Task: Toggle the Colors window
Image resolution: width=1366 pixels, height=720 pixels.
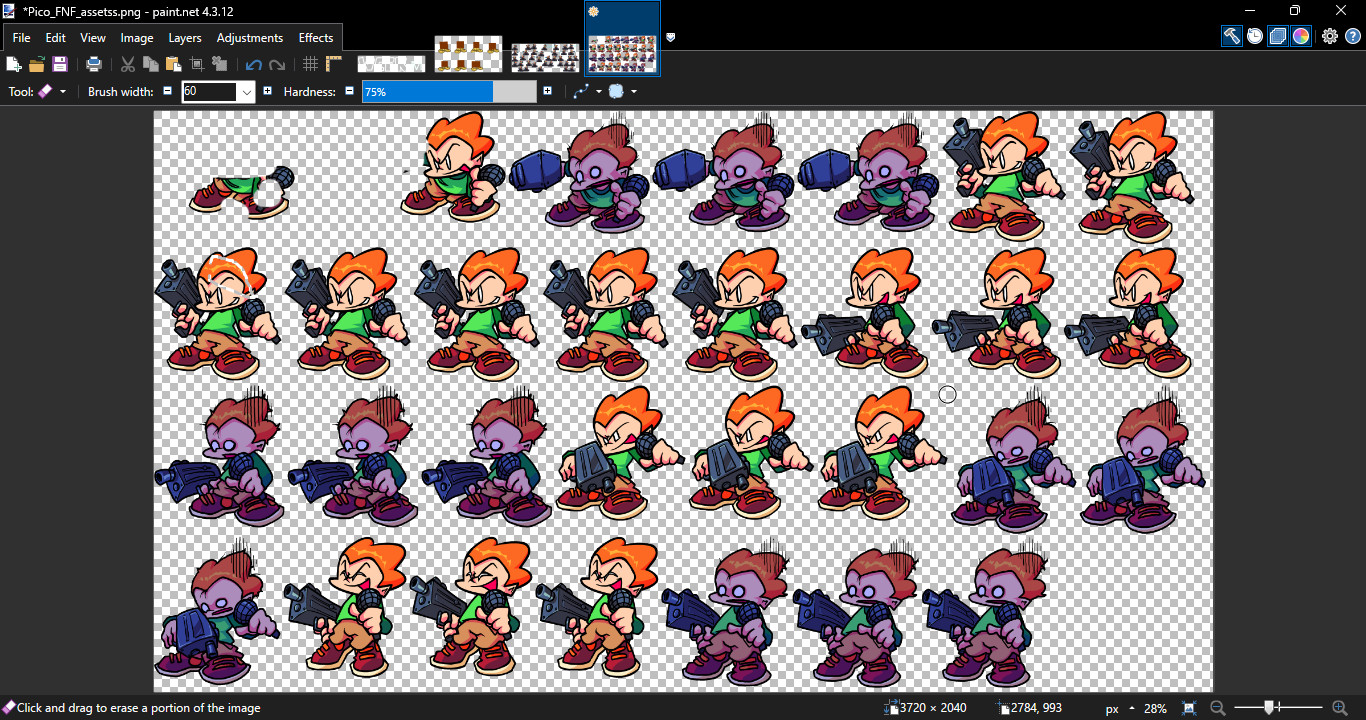Action: point(1301,36)
